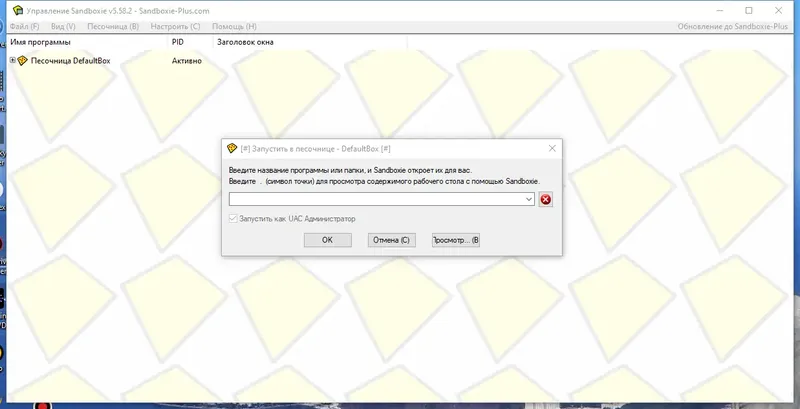The height and width of the screenshot is (409, 800).
Task: Maximize the Sandboxie control window
Action: click(748, 11)
